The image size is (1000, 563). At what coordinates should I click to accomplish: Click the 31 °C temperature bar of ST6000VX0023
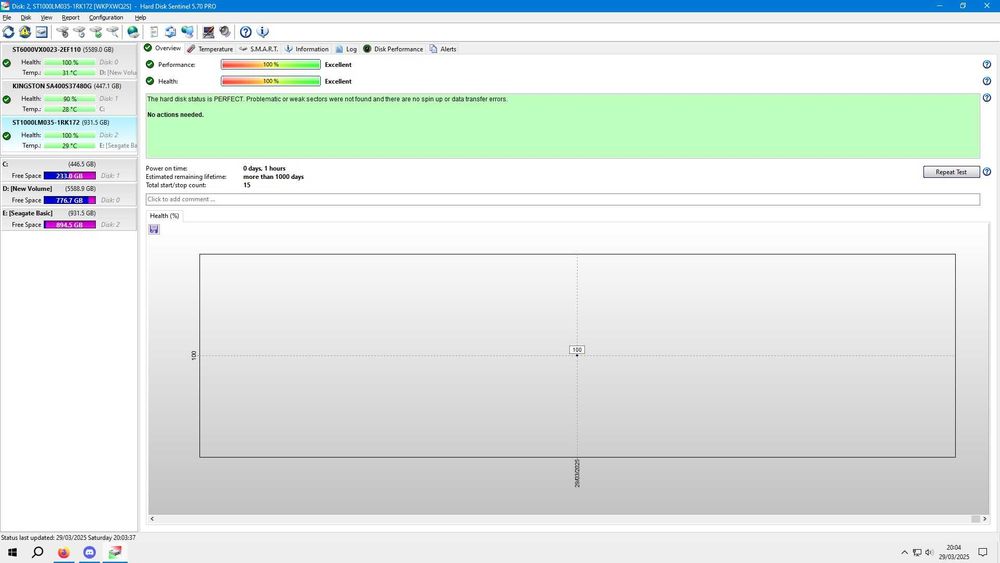(x=70, y=73)
